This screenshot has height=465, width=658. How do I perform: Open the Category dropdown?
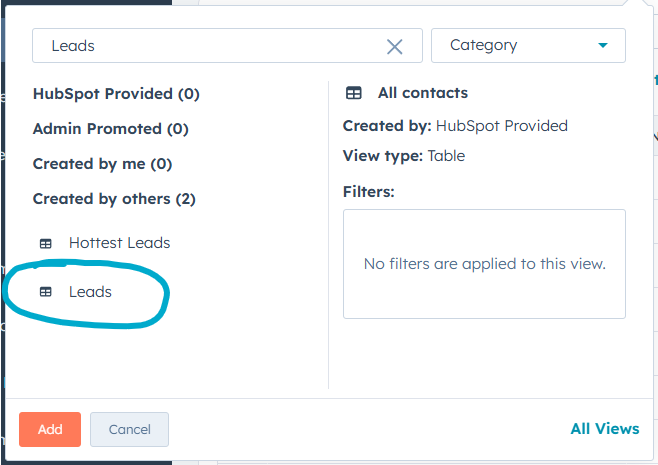tap(527, 45)
